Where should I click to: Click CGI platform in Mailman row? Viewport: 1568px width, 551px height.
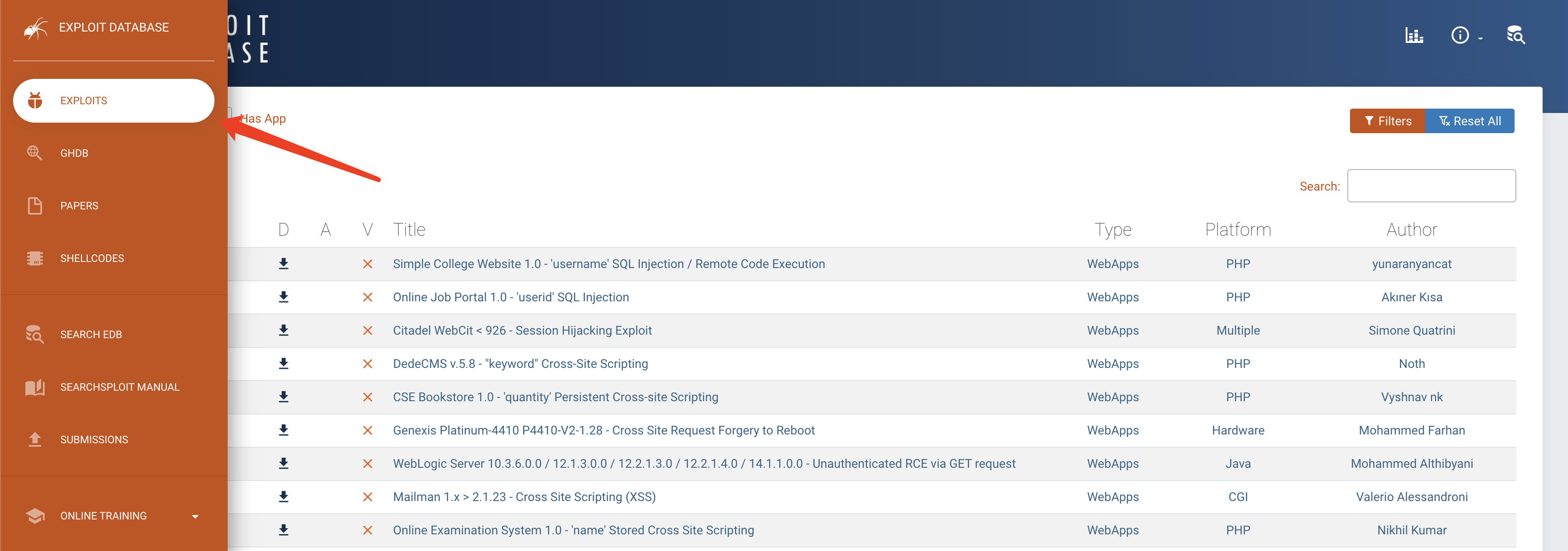1238,497
